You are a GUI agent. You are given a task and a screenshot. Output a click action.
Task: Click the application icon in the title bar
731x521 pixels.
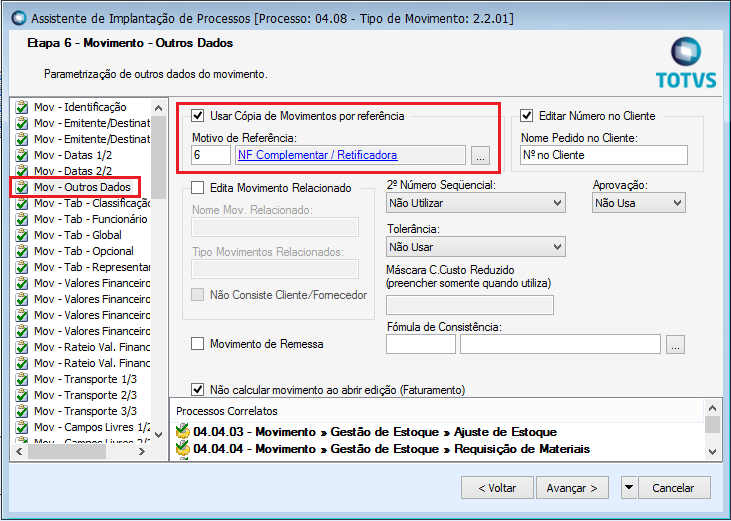[18, 19]
